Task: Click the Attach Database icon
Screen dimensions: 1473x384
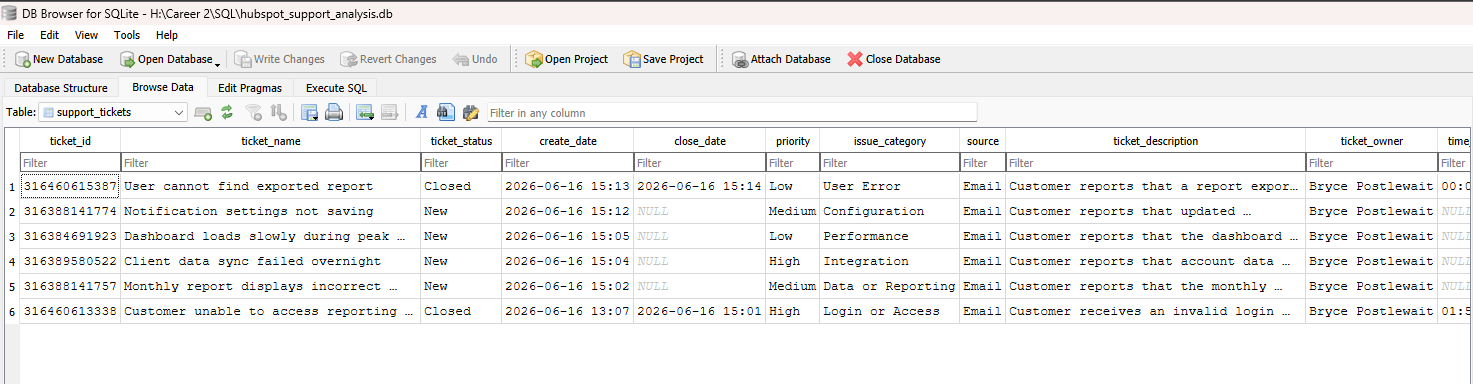Action: point(740,59)
